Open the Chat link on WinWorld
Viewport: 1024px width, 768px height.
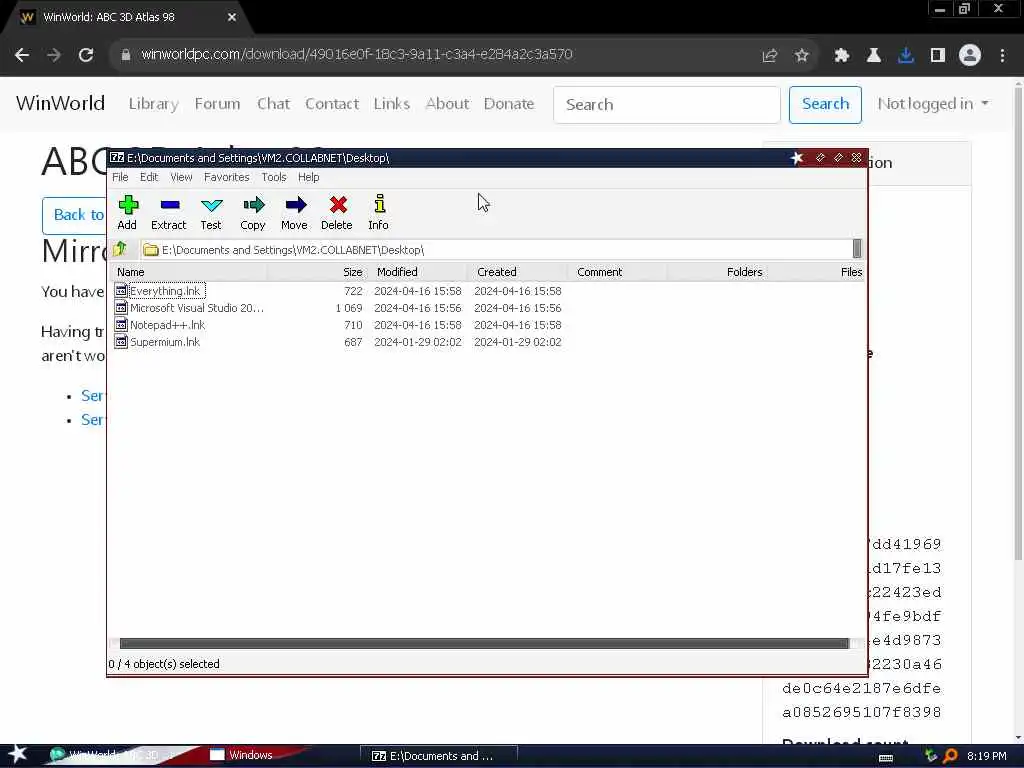point(273,104)
